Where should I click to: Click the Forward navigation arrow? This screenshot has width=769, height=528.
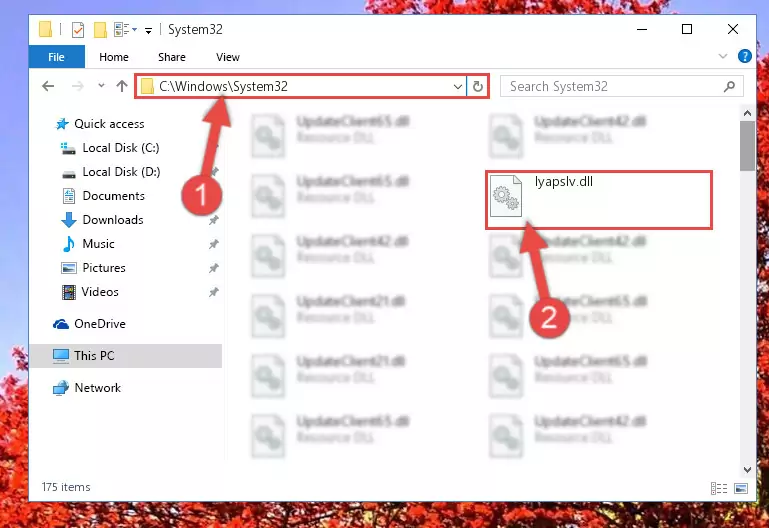point(77,86)
